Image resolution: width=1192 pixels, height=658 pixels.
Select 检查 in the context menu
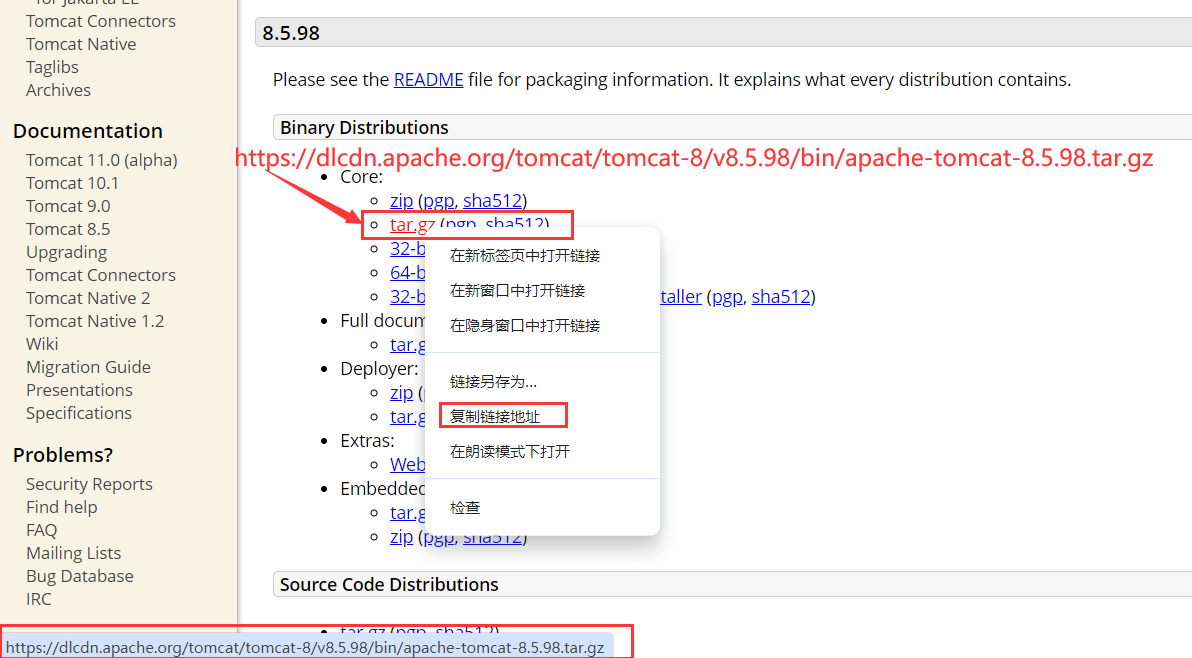pos(464,508)
